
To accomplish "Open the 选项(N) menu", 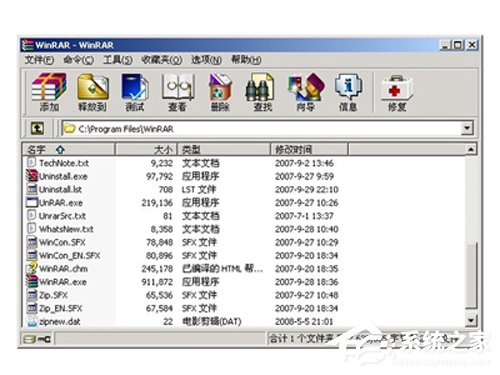I will pyautogui.click(x=206, y=60).
